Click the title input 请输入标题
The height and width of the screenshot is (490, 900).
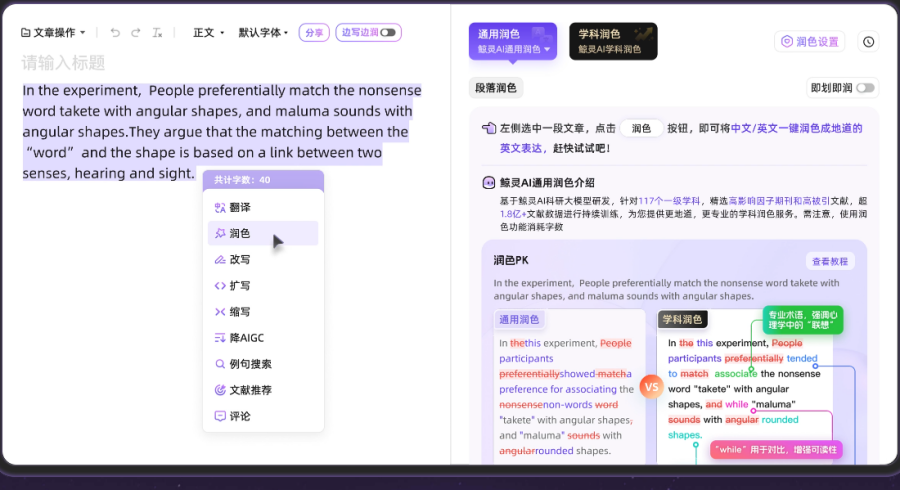tap(63, 63)
